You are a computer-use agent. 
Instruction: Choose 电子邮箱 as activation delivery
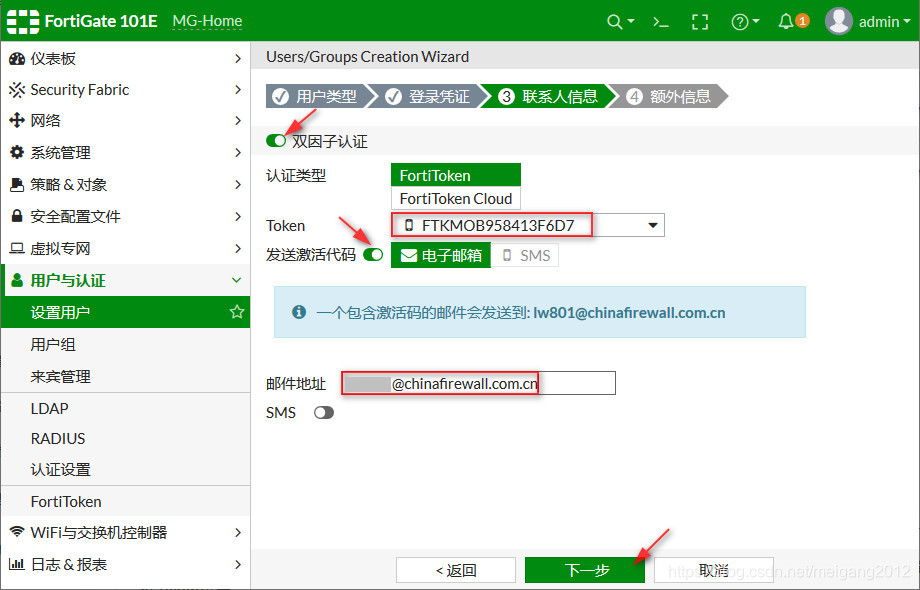[x=441, y=255]
